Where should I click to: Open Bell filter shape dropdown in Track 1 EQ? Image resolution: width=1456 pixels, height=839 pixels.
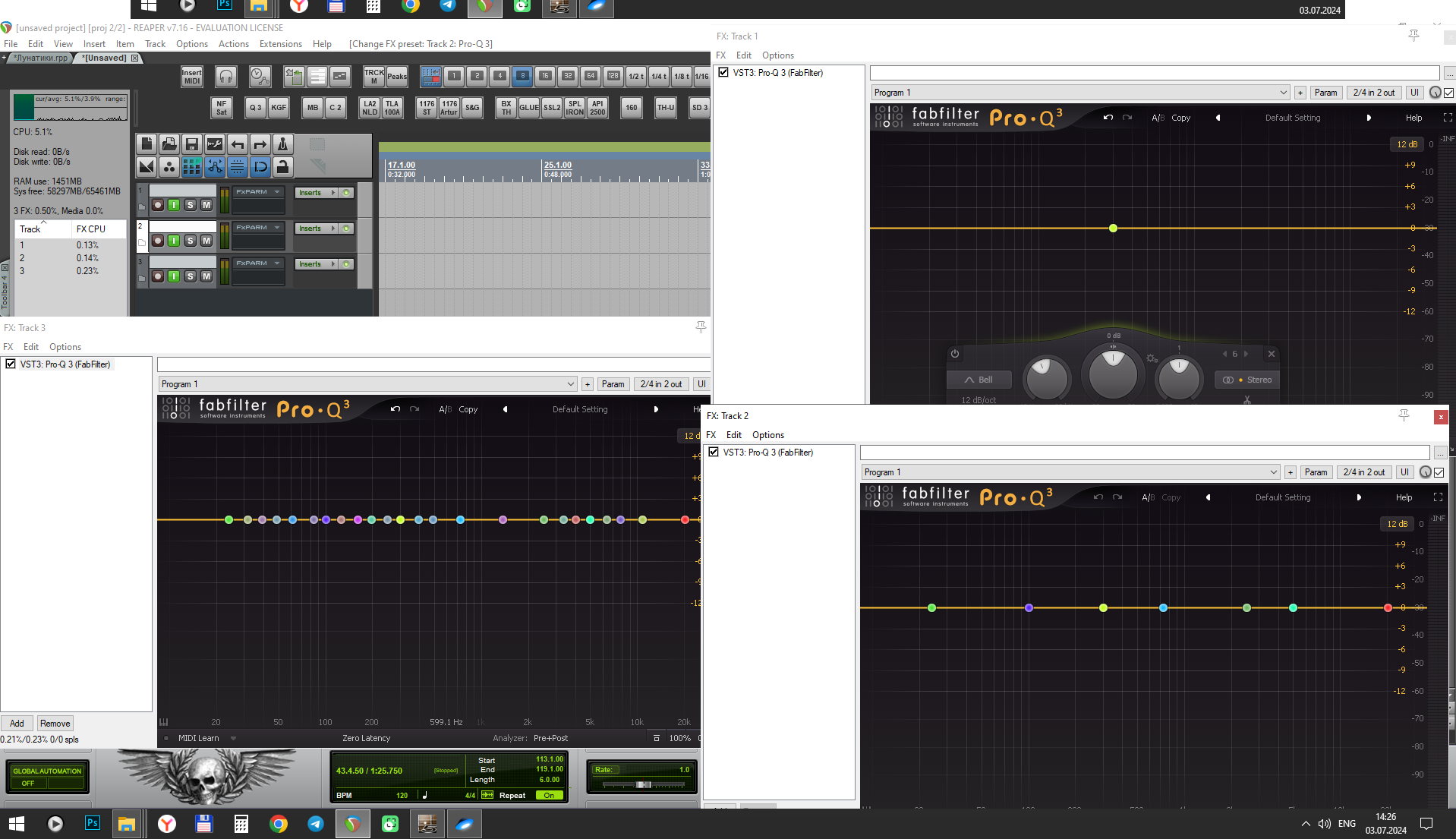pyautogui.click(x=979, y=380)
